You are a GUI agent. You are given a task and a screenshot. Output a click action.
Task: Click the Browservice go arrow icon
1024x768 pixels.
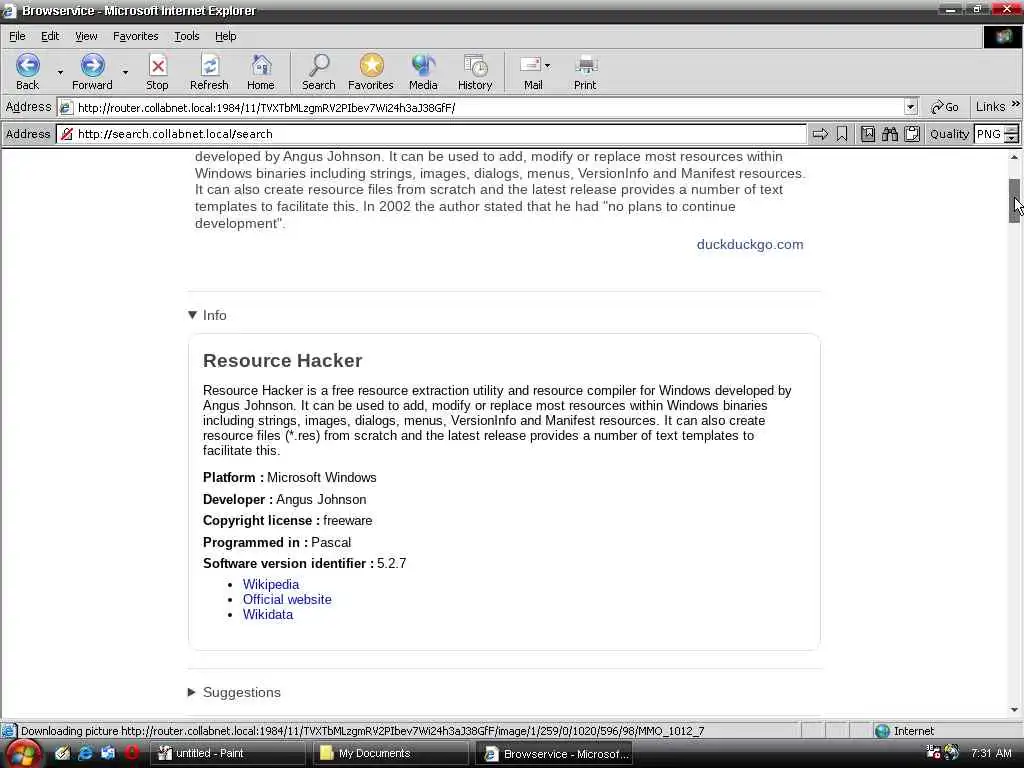[x=820, y=134]
